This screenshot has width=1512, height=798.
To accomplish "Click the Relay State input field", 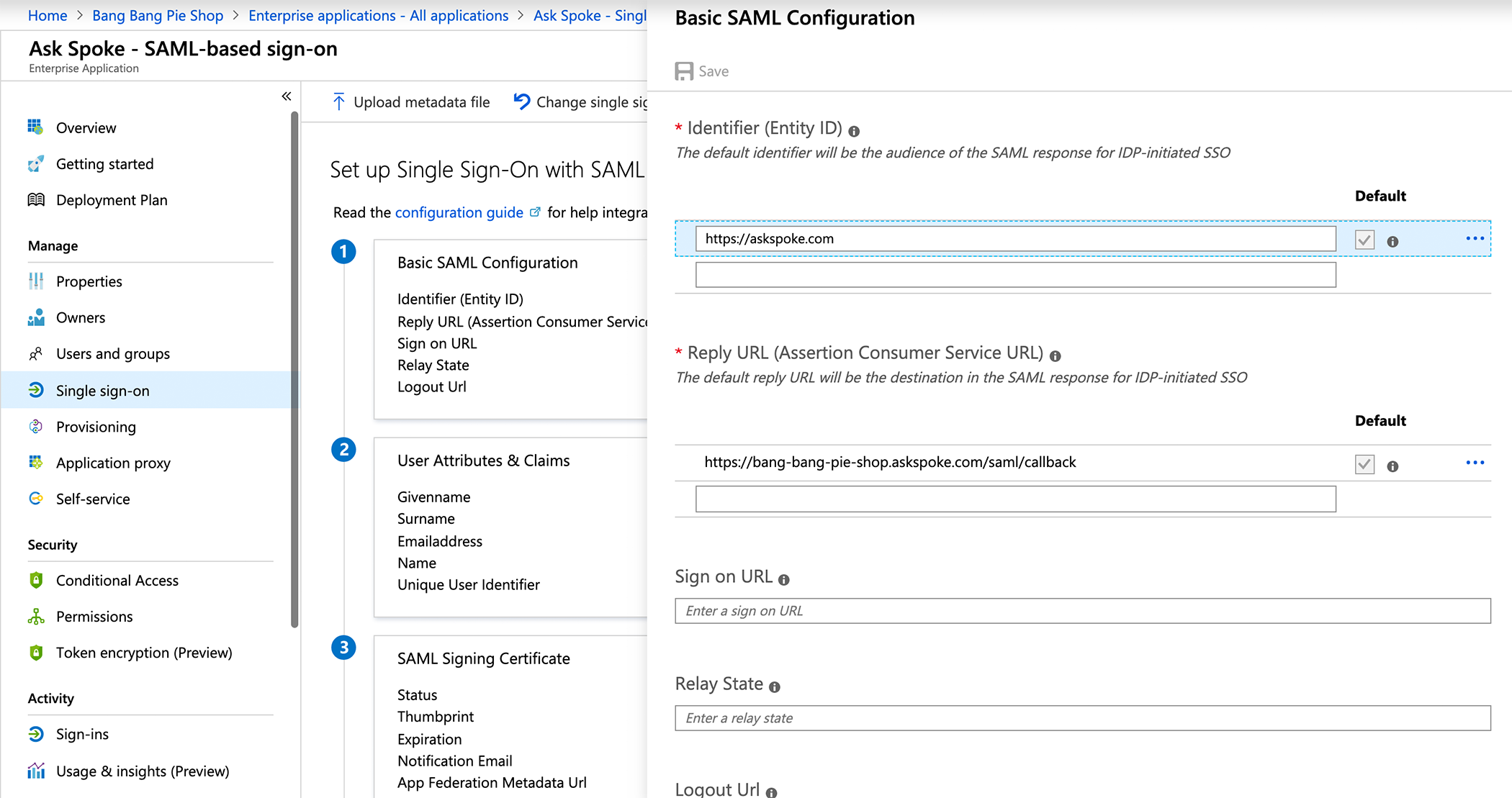I will coord(1083,718).
